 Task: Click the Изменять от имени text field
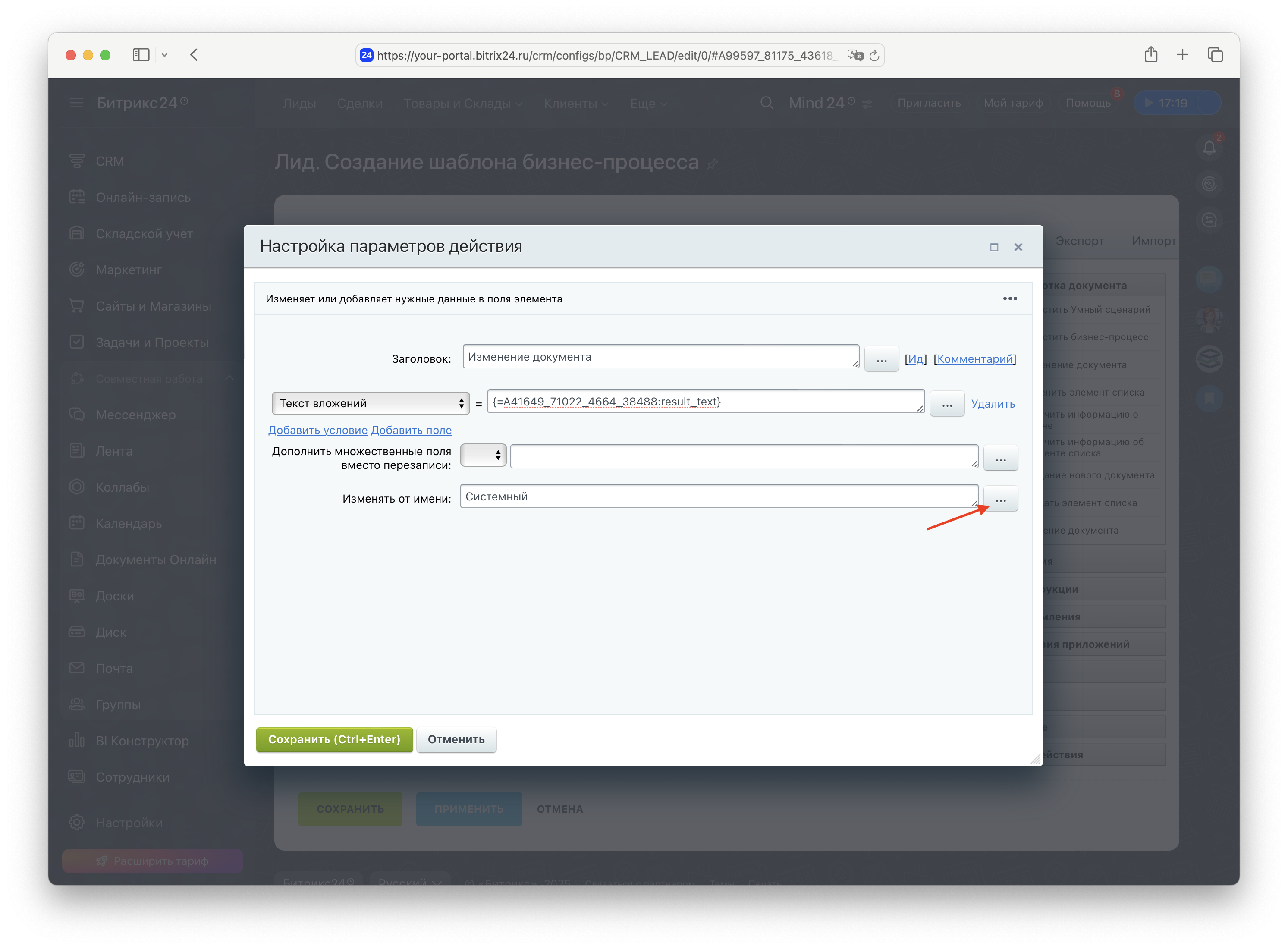pyautogui.click(x=718, y=496)
